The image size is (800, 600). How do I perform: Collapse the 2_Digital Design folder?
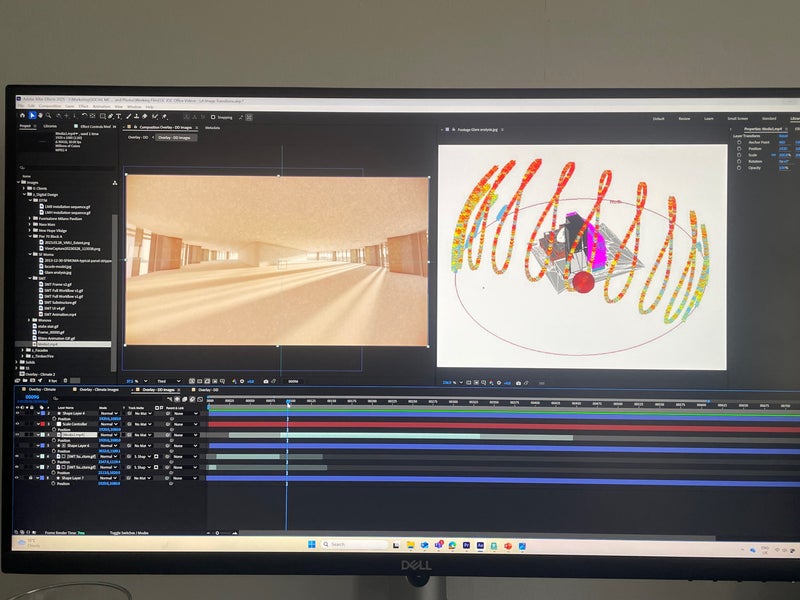click(x=24, y=194)
